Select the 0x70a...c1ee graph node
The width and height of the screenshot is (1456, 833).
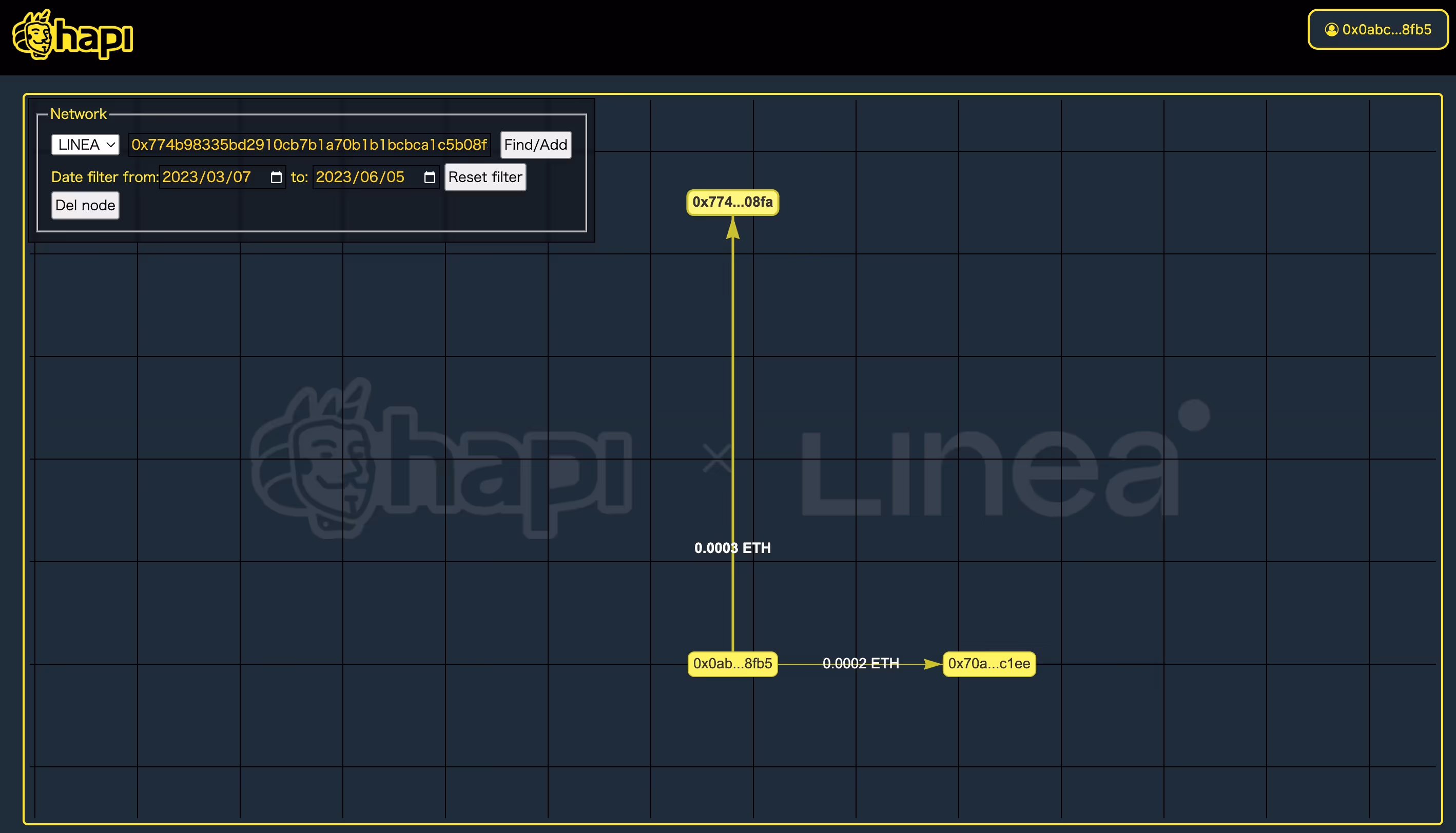click(989, 664)
